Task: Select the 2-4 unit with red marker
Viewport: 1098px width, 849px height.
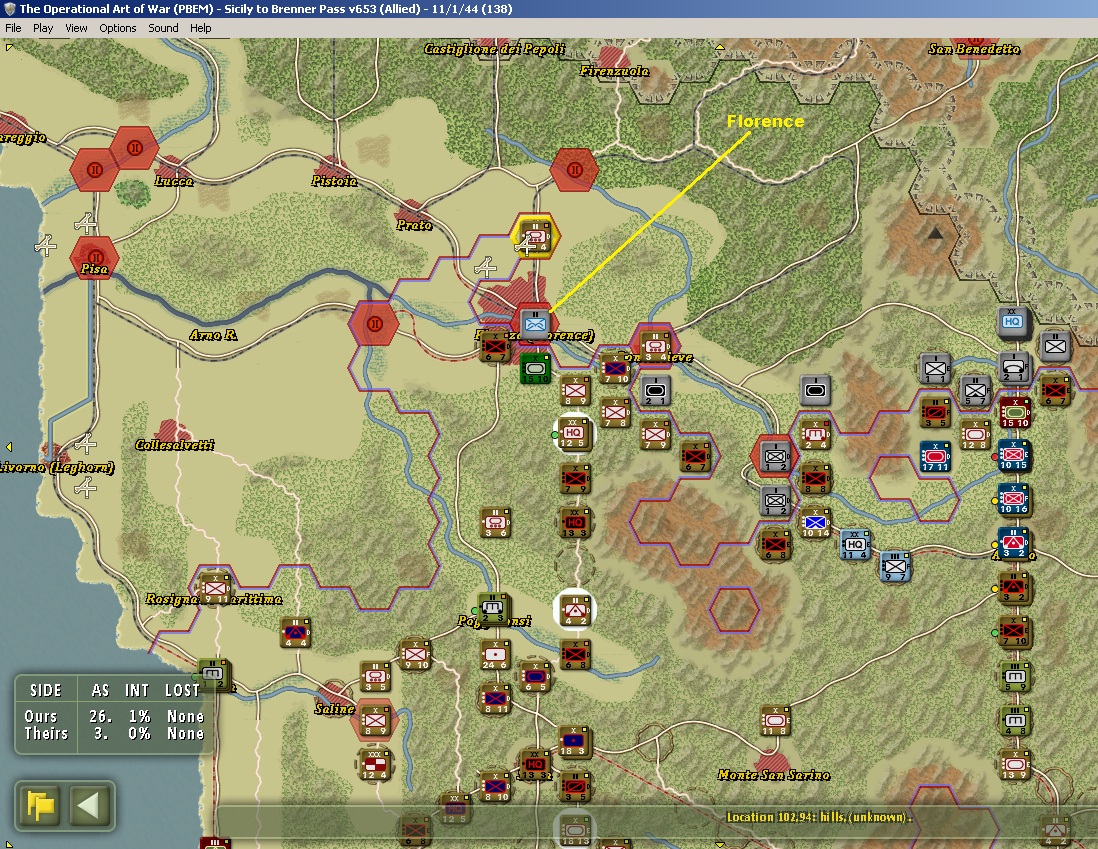Action: point(815,434)
